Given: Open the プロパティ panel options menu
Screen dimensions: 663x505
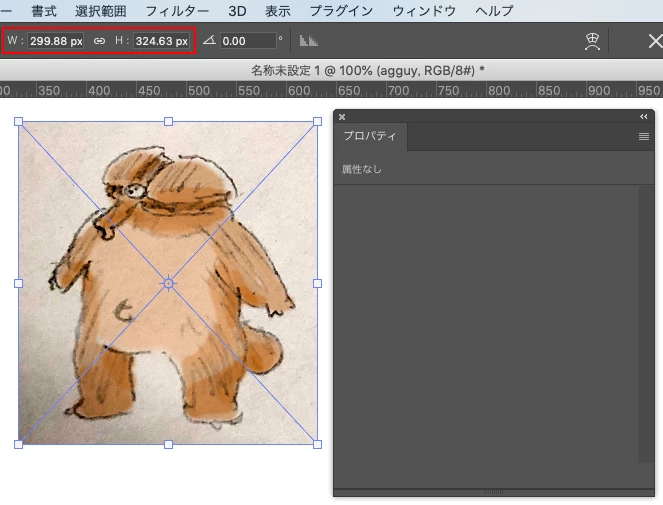Looking at the screenshot, I should pyautogui.click(x=644, y=136).
